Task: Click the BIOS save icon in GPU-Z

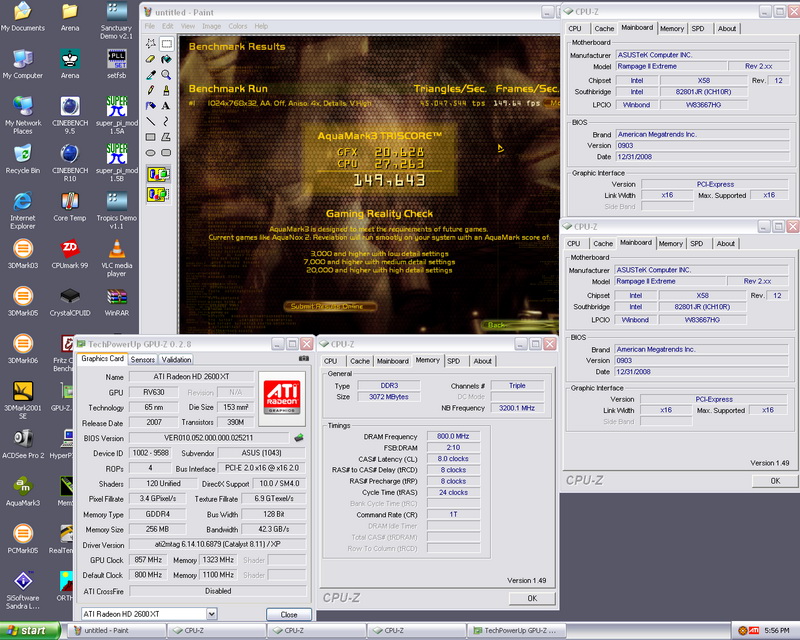Action: click(299, 438)
